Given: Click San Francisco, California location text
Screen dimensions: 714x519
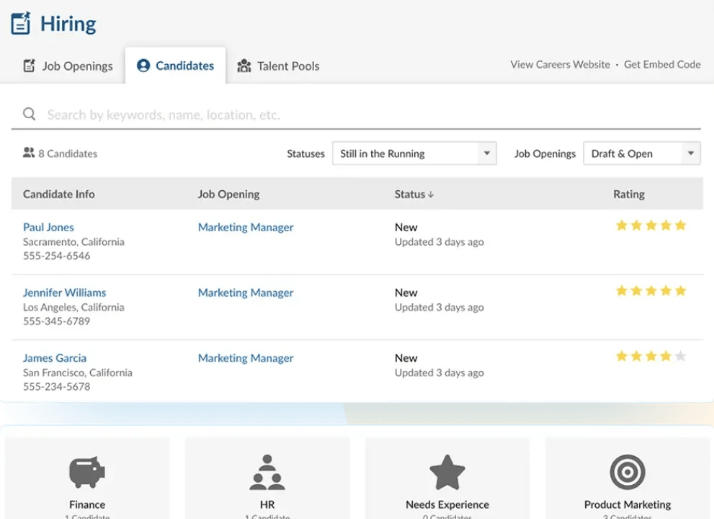Looking at the screenshot, I should [x=78, y=373].
